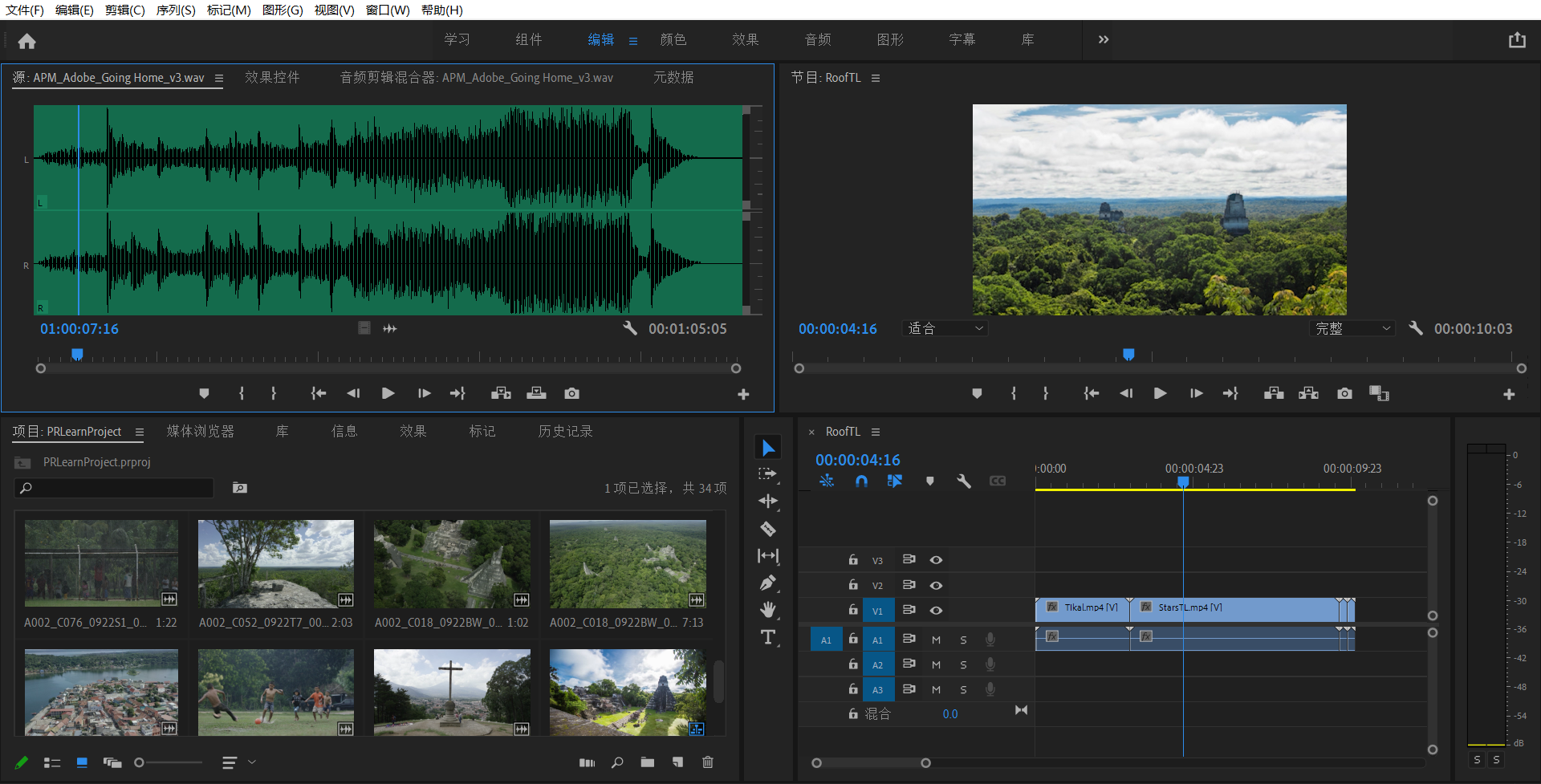Viewport: 1541px width, 784px height.
Task: Switch to 效果控件 tab
Action: coord(272,77)
